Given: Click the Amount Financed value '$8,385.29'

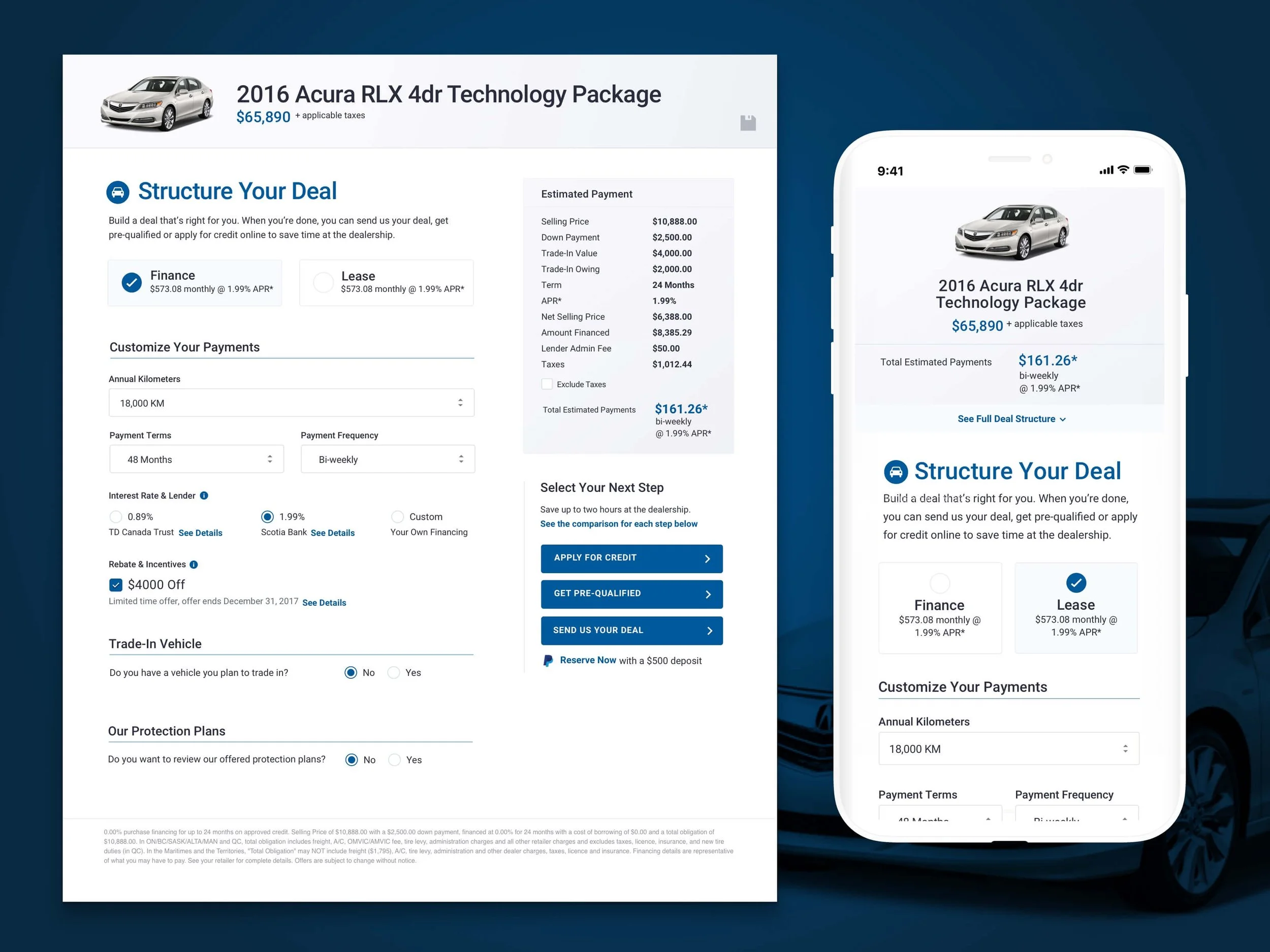Looking at the screenshot, I should click(x=672, y=332).
